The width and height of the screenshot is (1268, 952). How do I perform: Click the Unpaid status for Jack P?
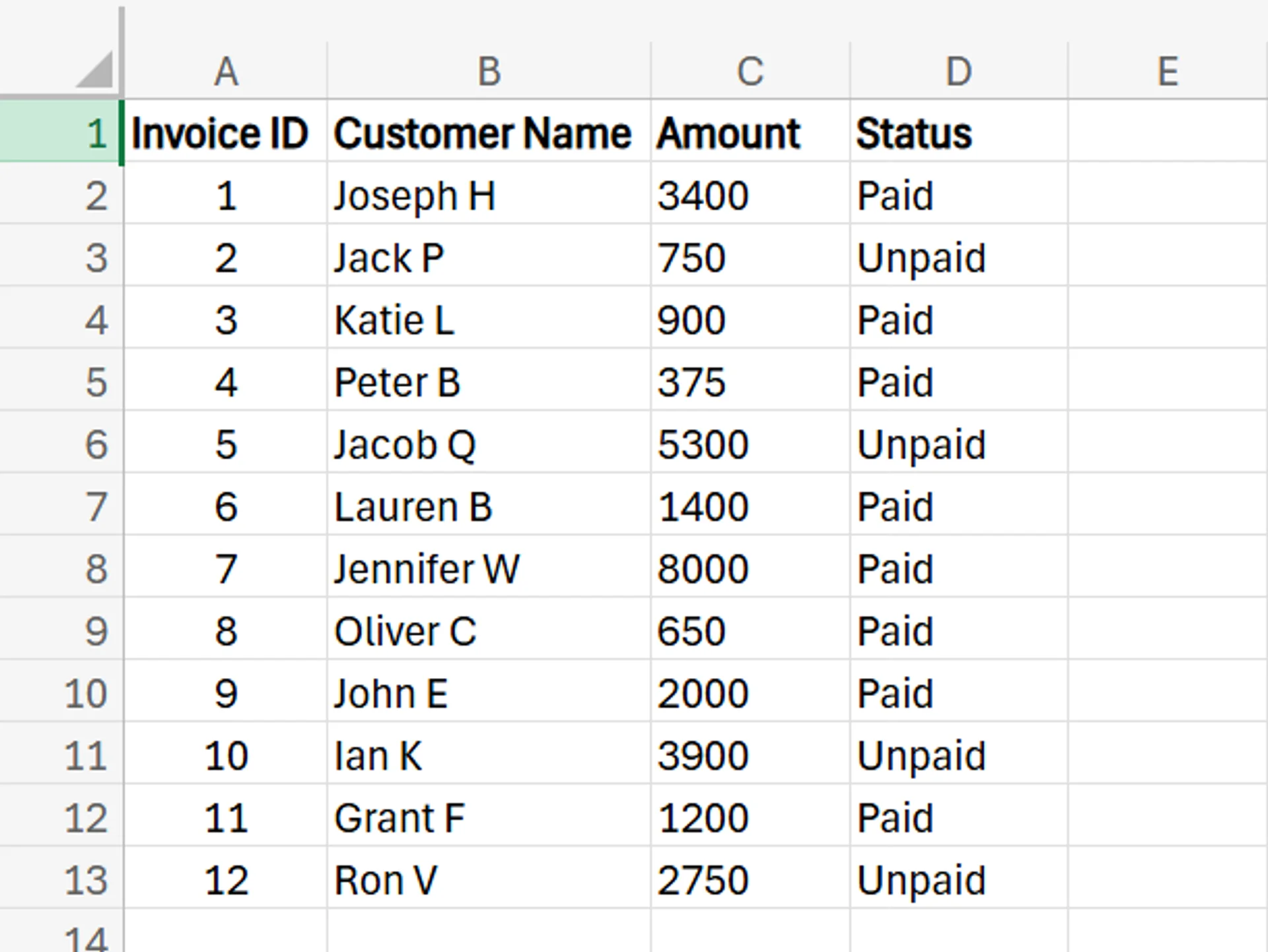coord(957,257)
